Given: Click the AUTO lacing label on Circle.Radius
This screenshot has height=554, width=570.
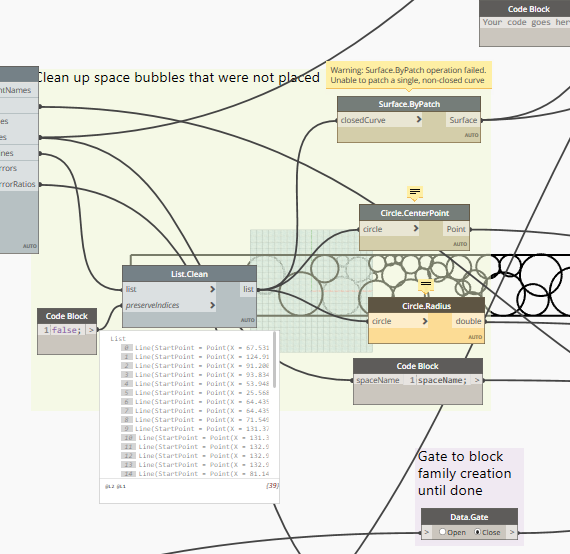Looking at the screenshot, I should [x=475, y=337].
